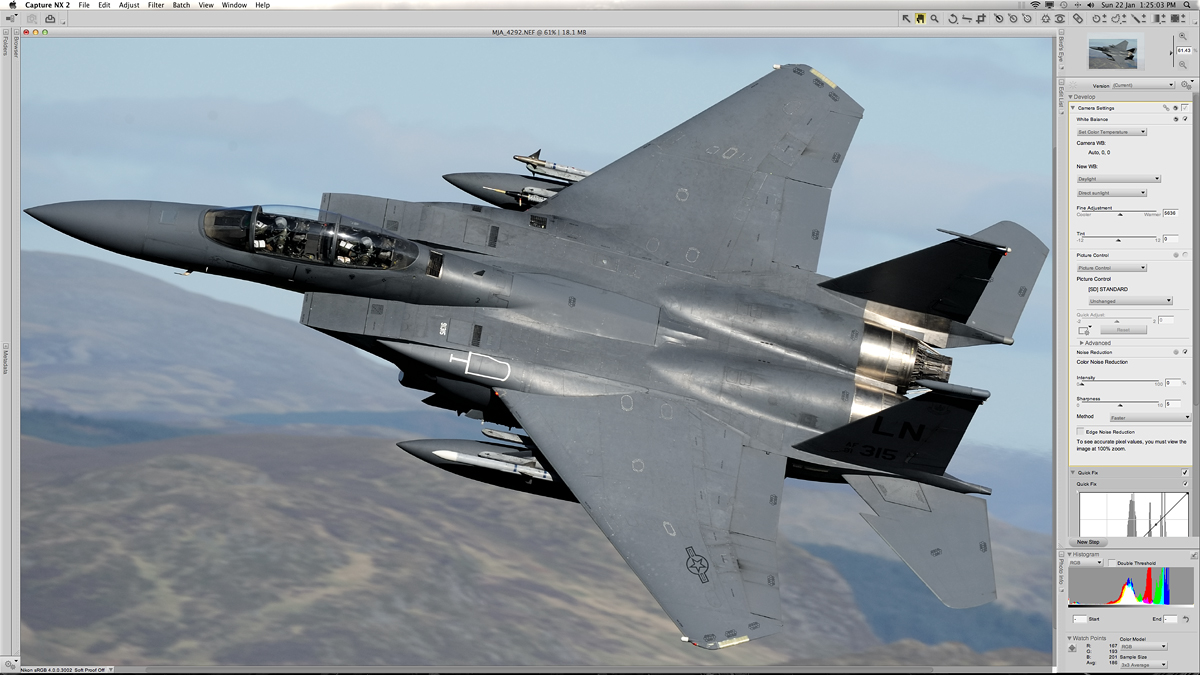Open the Unchanged picture control dropdown
The width and height of the screenshot is (1200, 675).
coord(1130,301)
